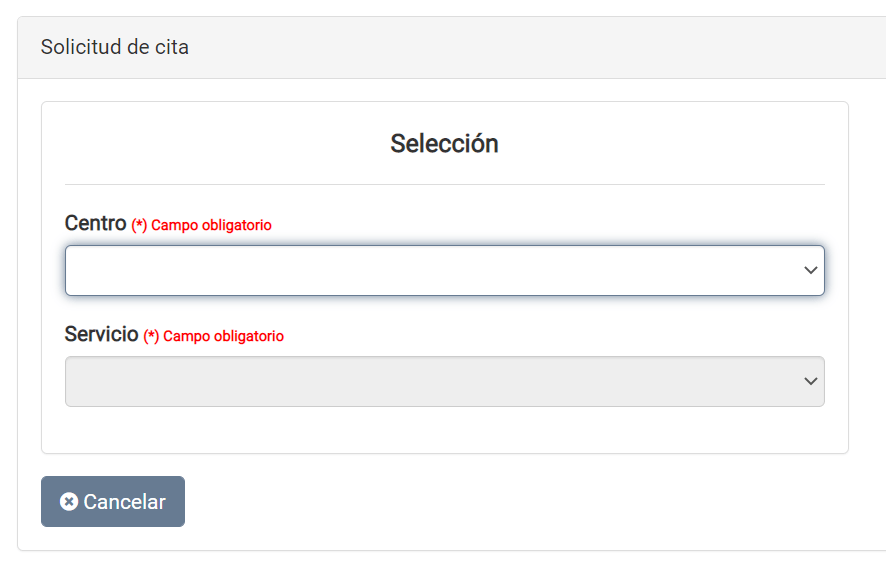The height and width of the screenshot is (563, 886).
Task: Open the Servicio dropdown list
Action: pyautogui.click(x=444, y=382)
